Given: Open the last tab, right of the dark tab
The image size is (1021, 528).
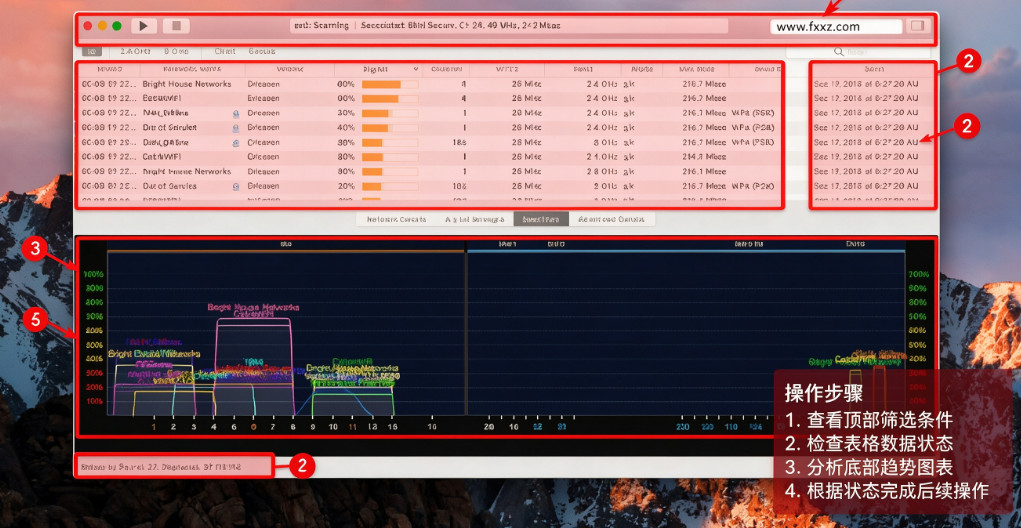Looking at the screenshot, I should point(611,219).
